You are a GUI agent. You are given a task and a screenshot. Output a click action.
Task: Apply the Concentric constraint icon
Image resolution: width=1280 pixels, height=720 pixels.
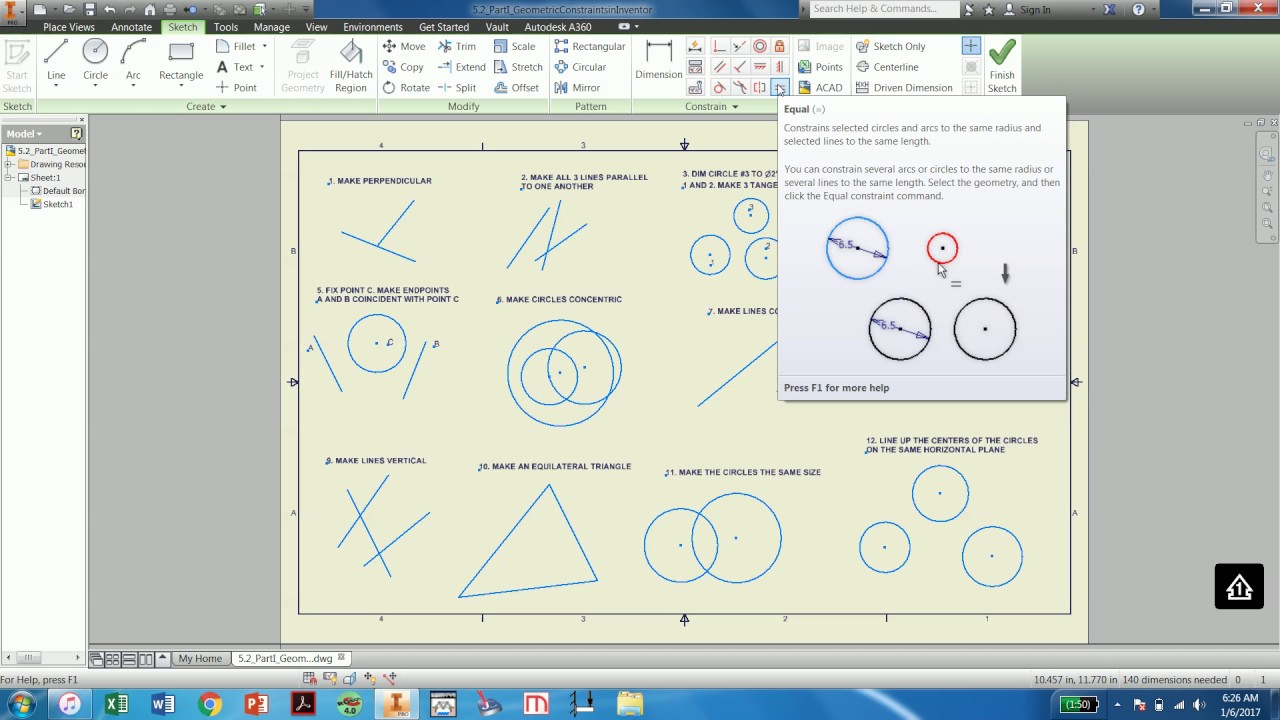760,46
